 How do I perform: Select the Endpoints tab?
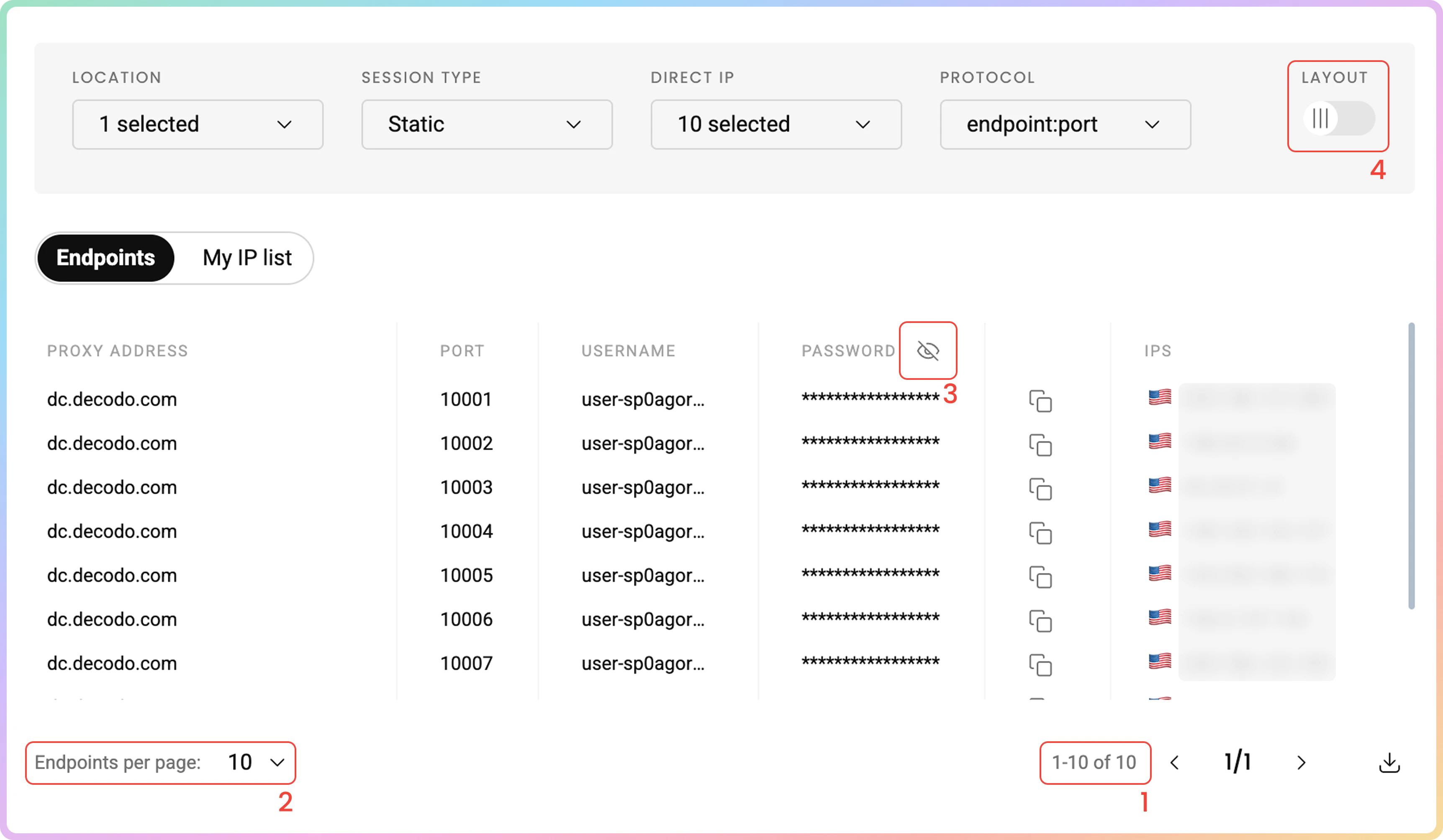[x=106, y=258]
